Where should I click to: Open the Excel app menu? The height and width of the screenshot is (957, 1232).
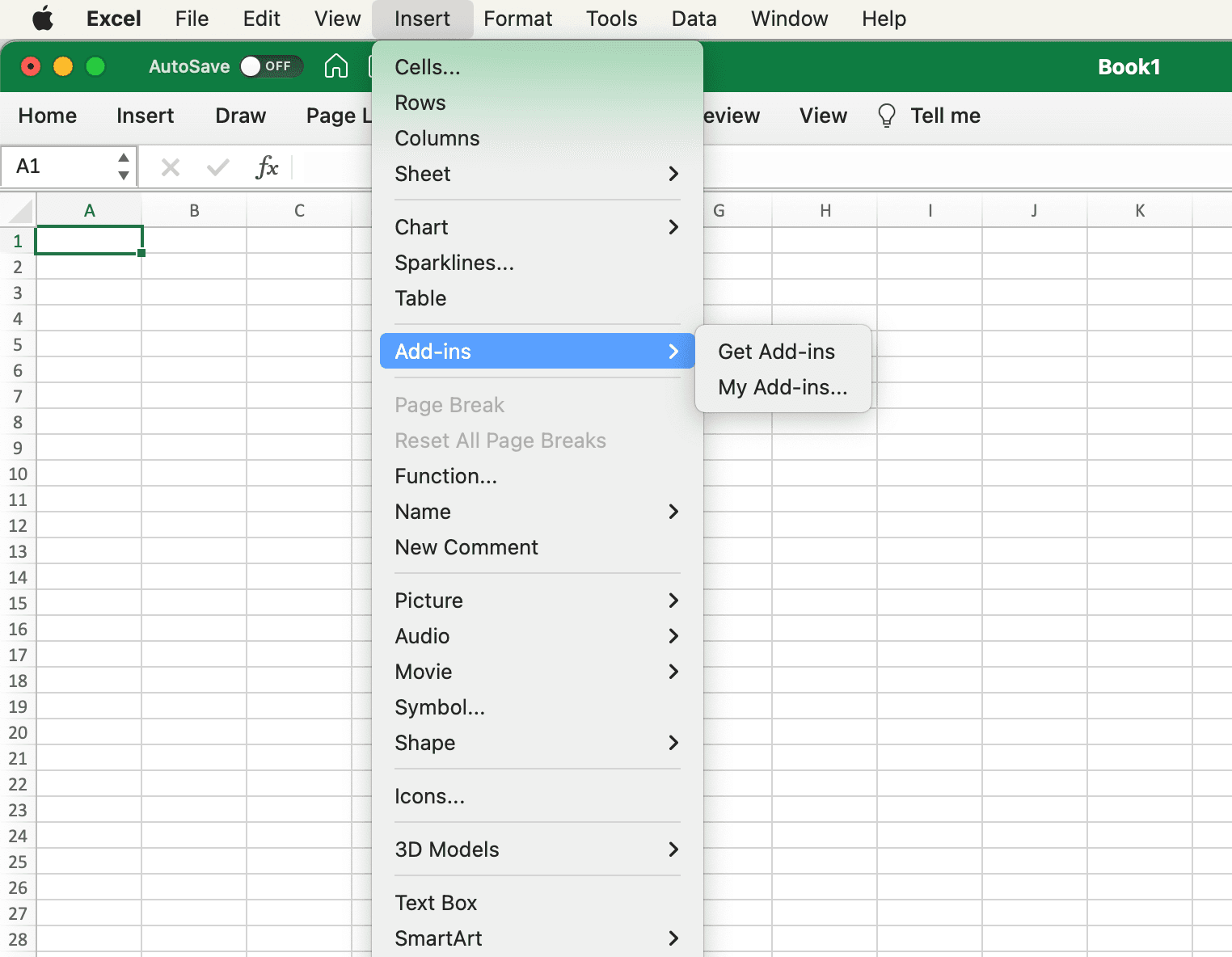click(x=114, y=19)
